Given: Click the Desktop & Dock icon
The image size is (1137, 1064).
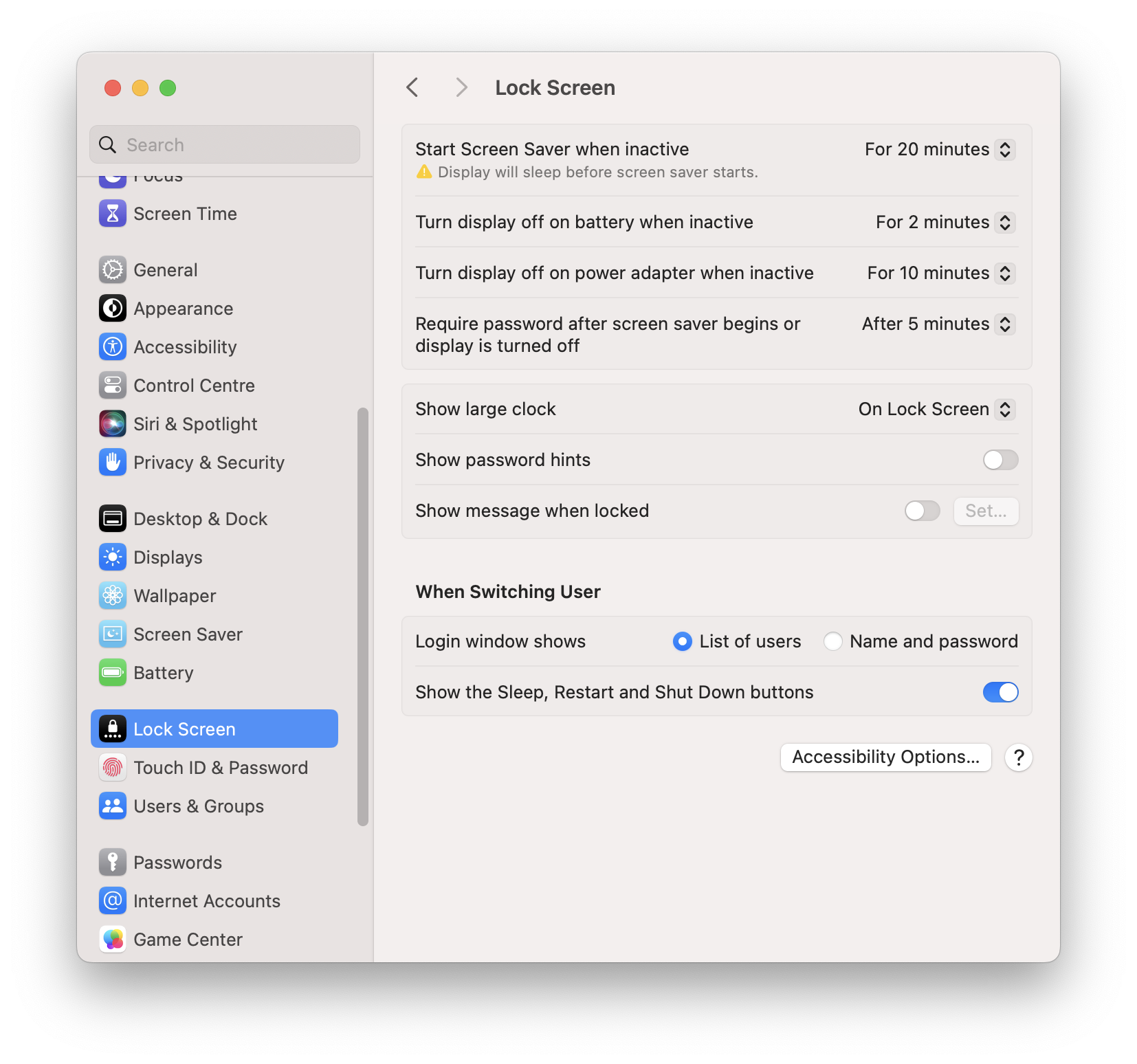Looking at the screenshot, I should tap(113, 519).
